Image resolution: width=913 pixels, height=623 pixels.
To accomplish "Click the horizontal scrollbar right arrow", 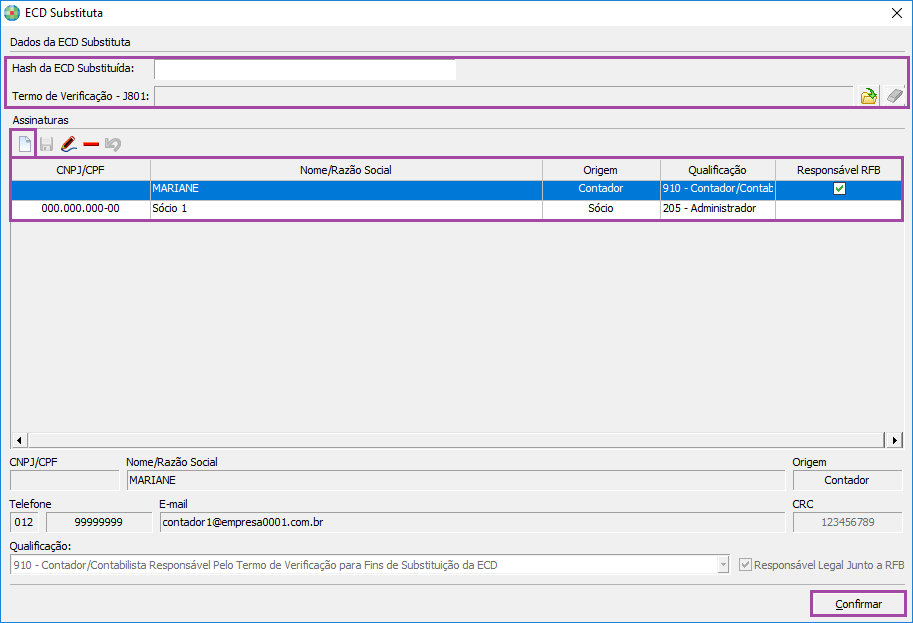I will pos(895,440).
